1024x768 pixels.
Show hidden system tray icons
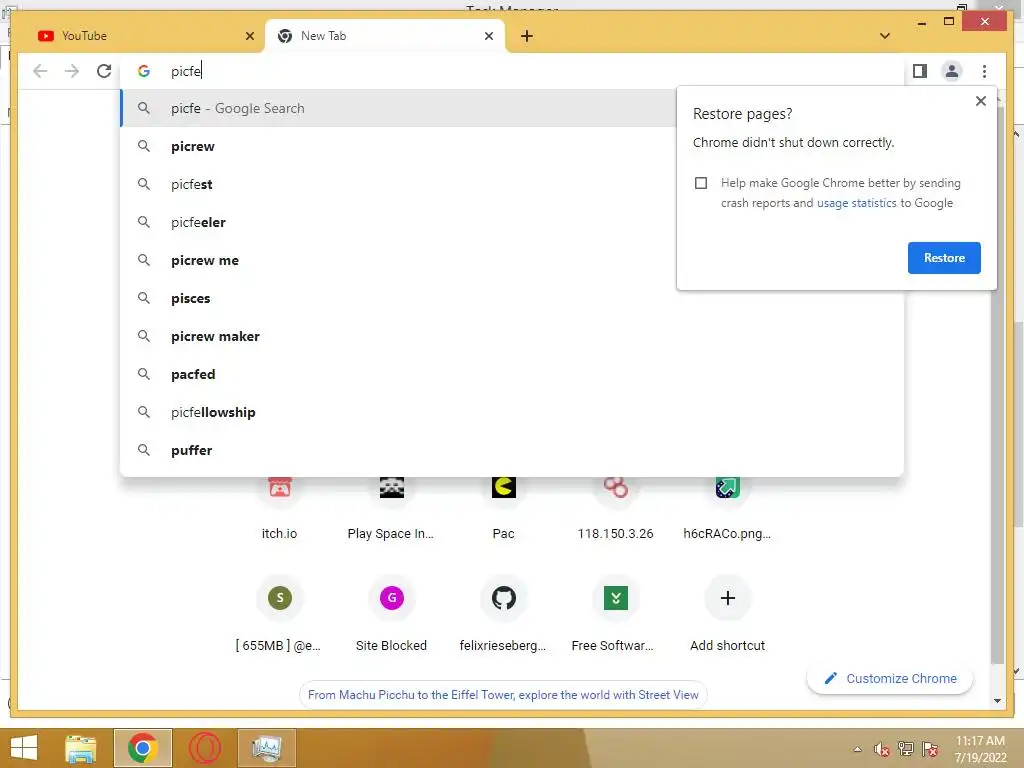[x=857, y=749]
